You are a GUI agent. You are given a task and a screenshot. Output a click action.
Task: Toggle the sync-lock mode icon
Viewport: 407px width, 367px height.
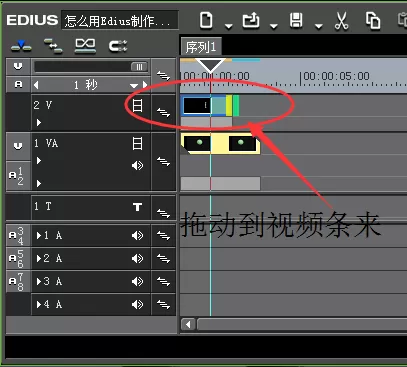(53, 46)
